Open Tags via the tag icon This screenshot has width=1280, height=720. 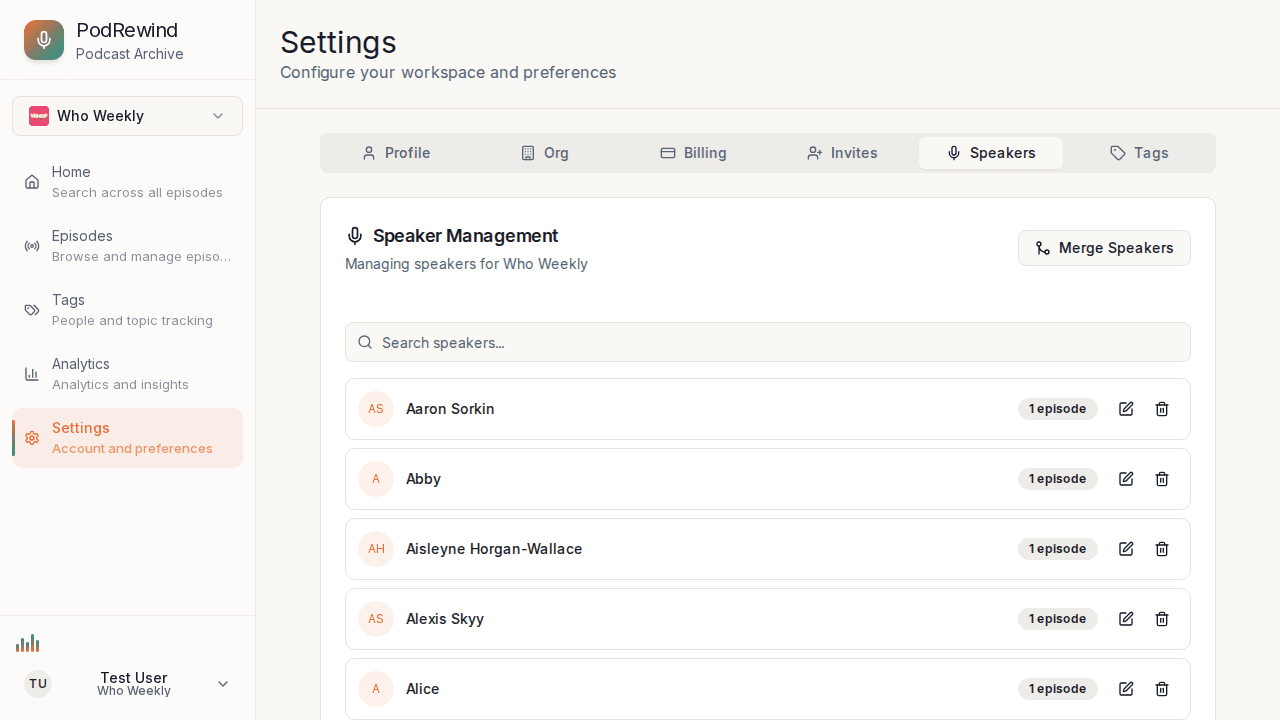(x=32, y=309)
